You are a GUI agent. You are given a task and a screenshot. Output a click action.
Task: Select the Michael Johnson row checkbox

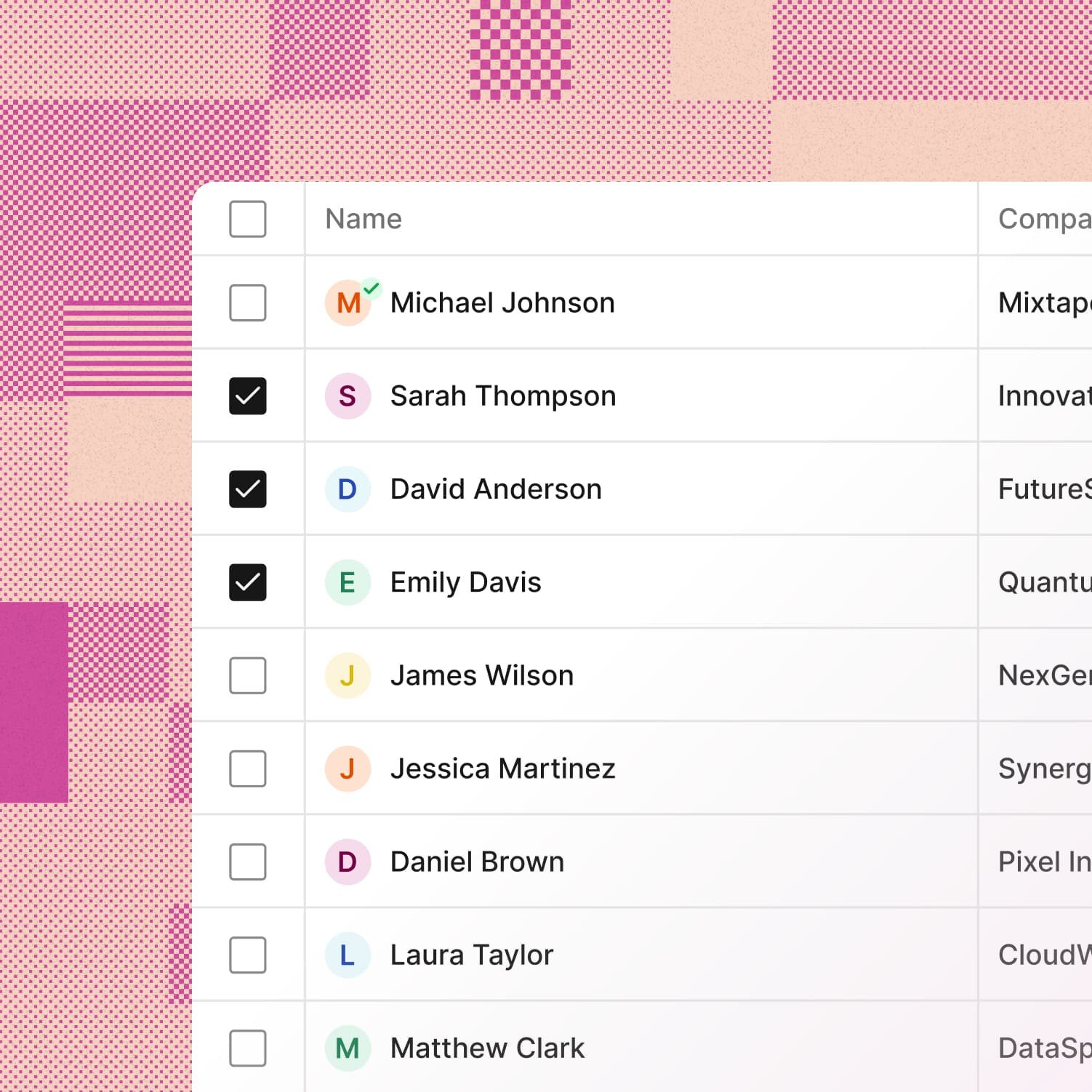point(248,303)
